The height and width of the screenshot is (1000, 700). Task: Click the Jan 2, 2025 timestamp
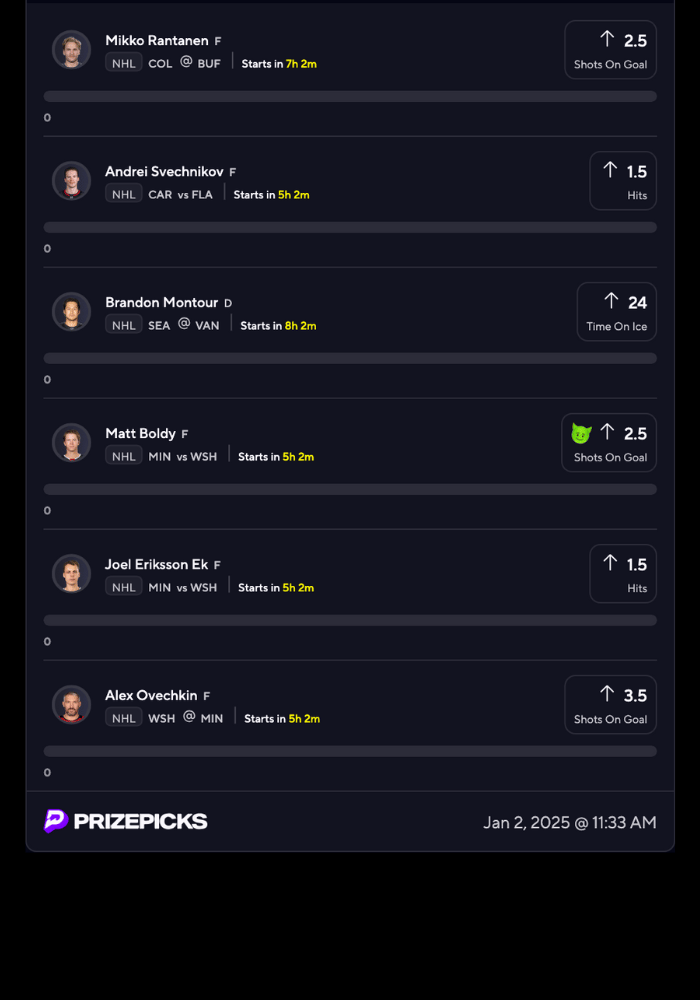tap(570, 822)
